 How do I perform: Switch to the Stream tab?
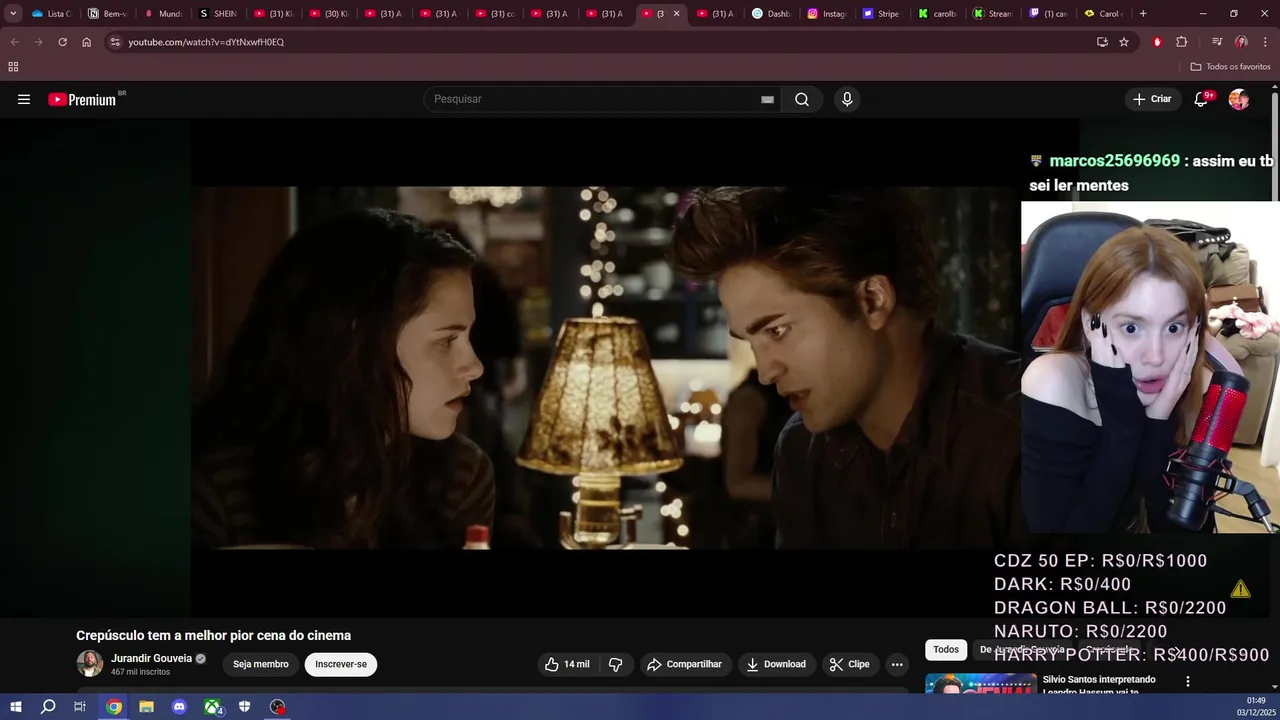(992, 14)
